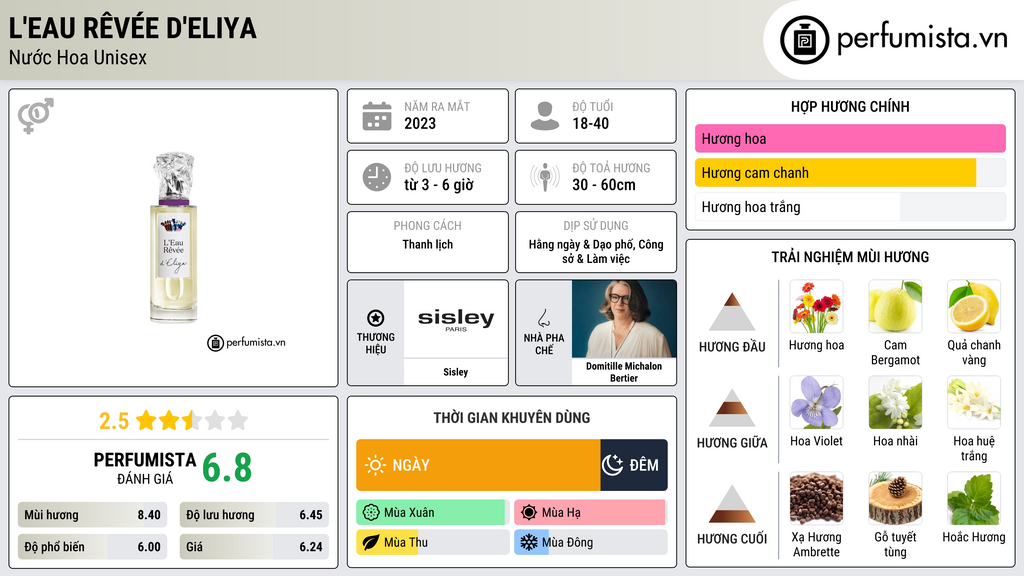This screenshot has width=1024, height=576.
Task: Click the snowflake icon for Mùa Đông
Action: point(529,542)
